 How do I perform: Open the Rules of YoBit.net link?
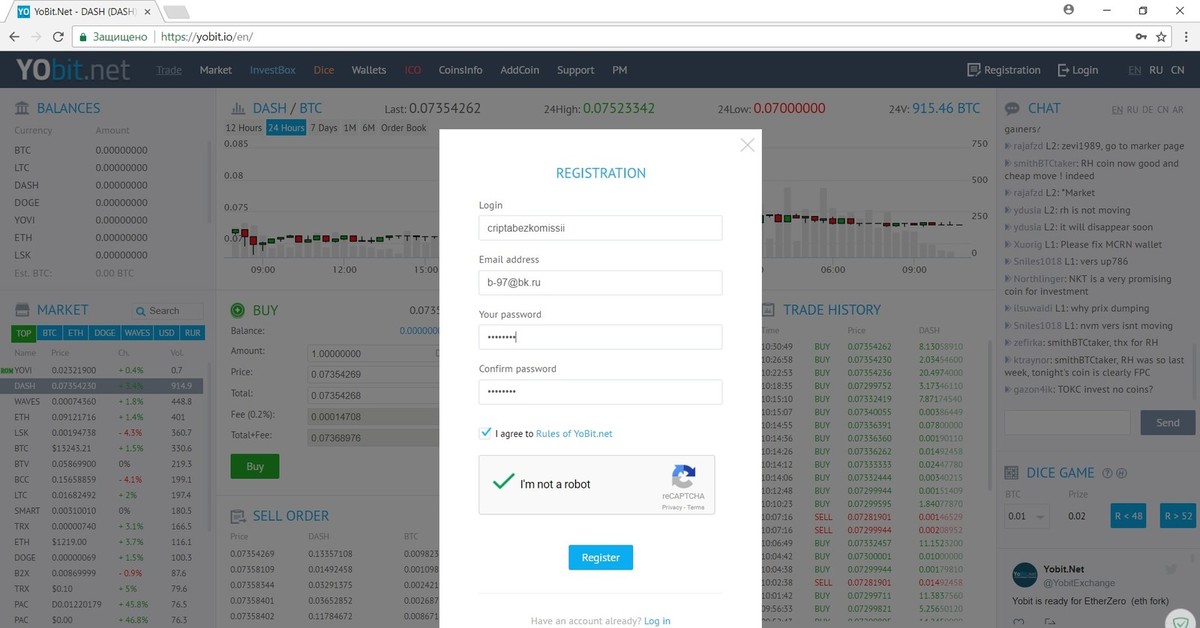574,434
